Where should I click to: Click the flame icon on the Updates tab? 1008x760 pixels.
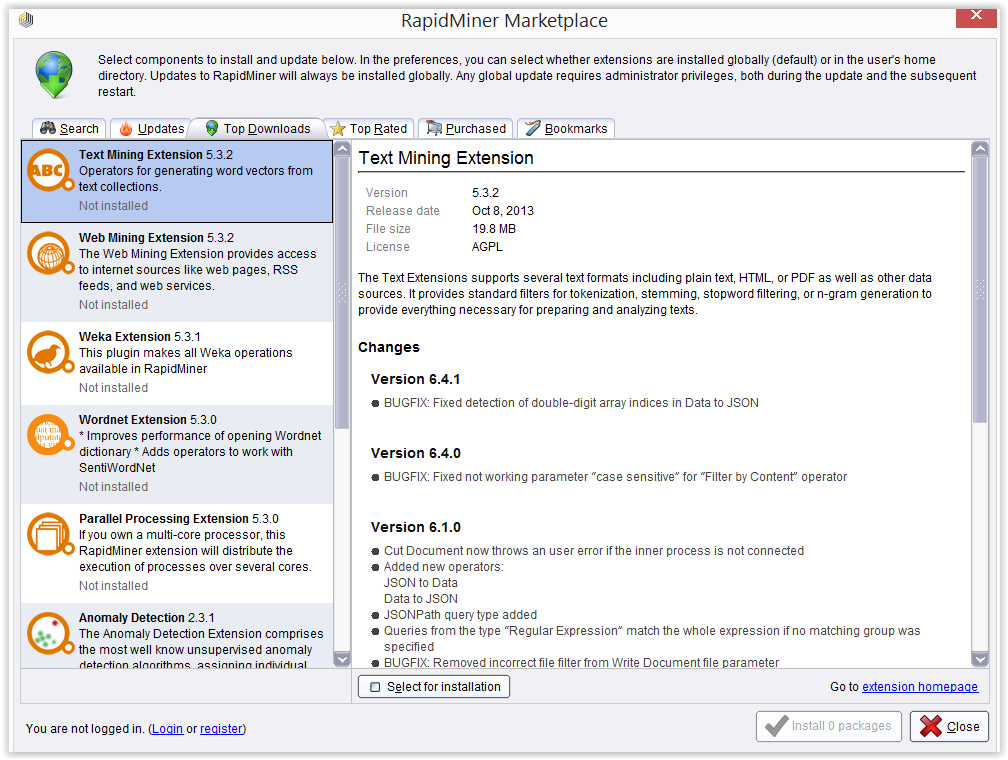click(x=126, y=129)
